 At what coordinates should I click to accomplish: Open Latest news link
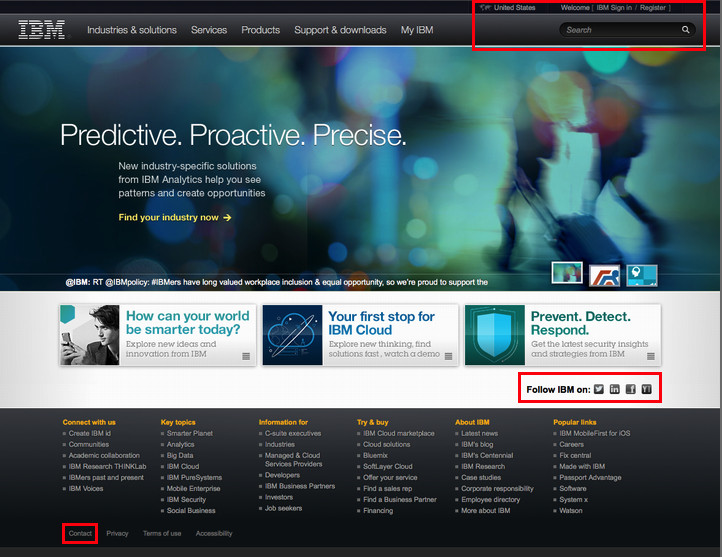[479, 433]
